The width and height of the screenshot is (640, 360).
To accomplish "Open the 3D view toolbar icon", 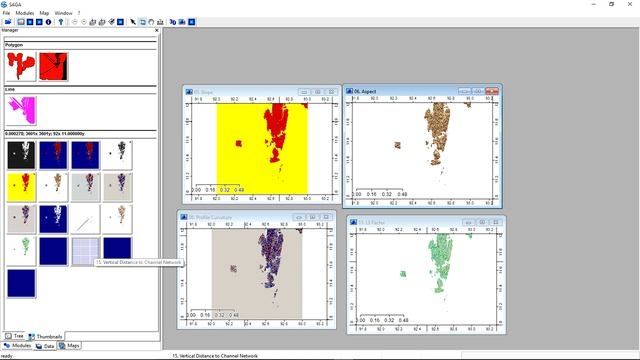I will click(173, 22).
